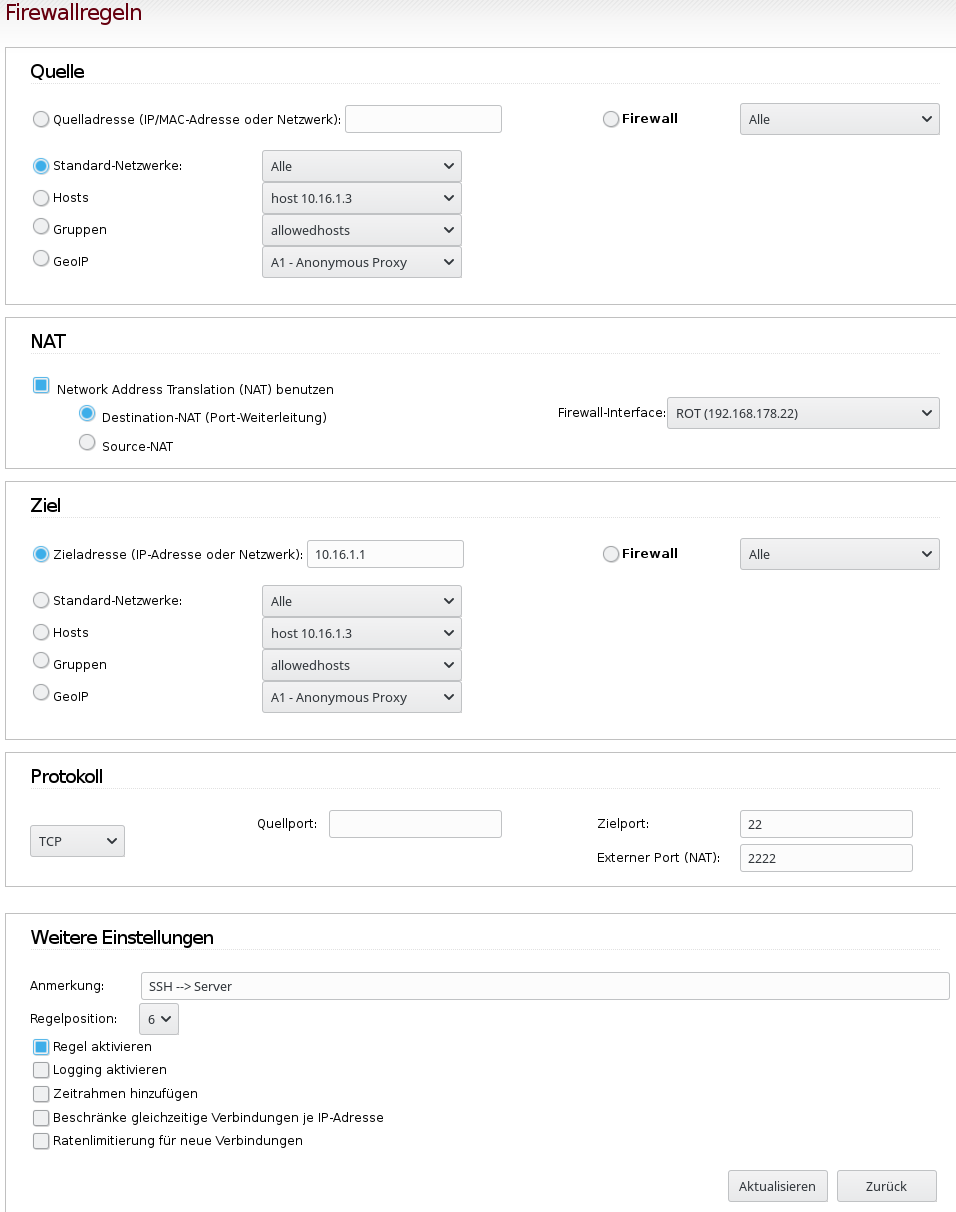The width and height of the screenshot is (956, 1212).
Task: Select Standard-Netzwerke radio in Ziel section
Action: coord(41,601)
